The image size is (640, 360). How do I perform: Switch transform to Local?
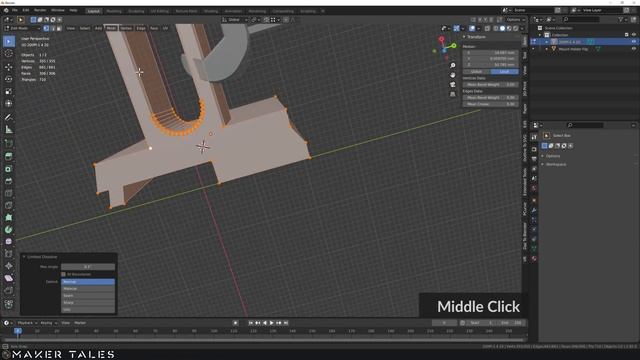[504, 71]
